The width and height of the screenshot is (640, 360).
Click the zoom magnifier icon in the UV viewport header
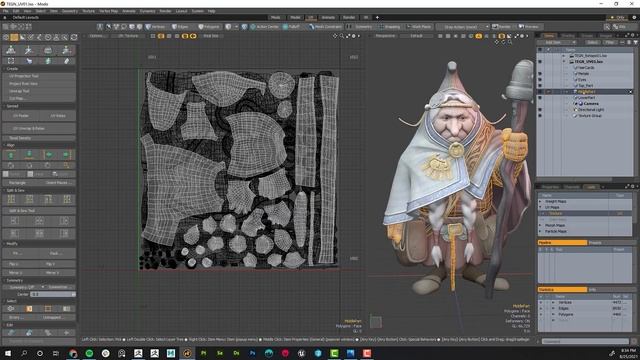tap(342, 36)
